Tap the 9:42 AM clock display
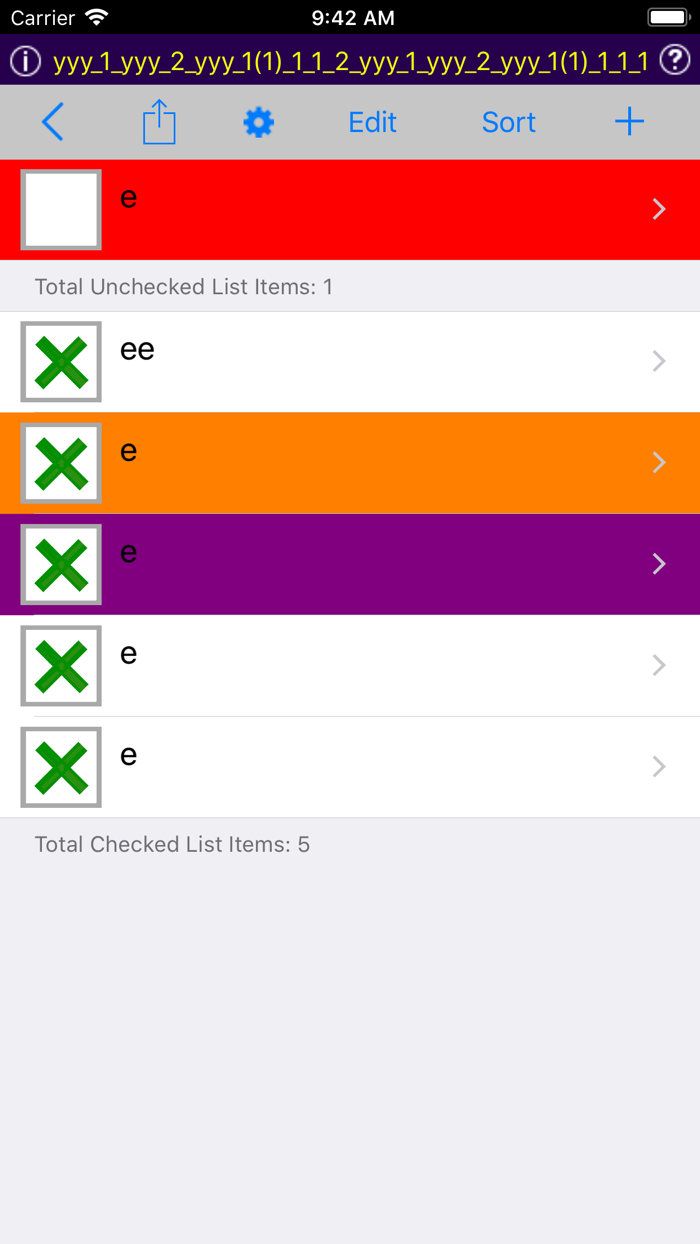The image size is (700, 1244). [x=350, y=17]
